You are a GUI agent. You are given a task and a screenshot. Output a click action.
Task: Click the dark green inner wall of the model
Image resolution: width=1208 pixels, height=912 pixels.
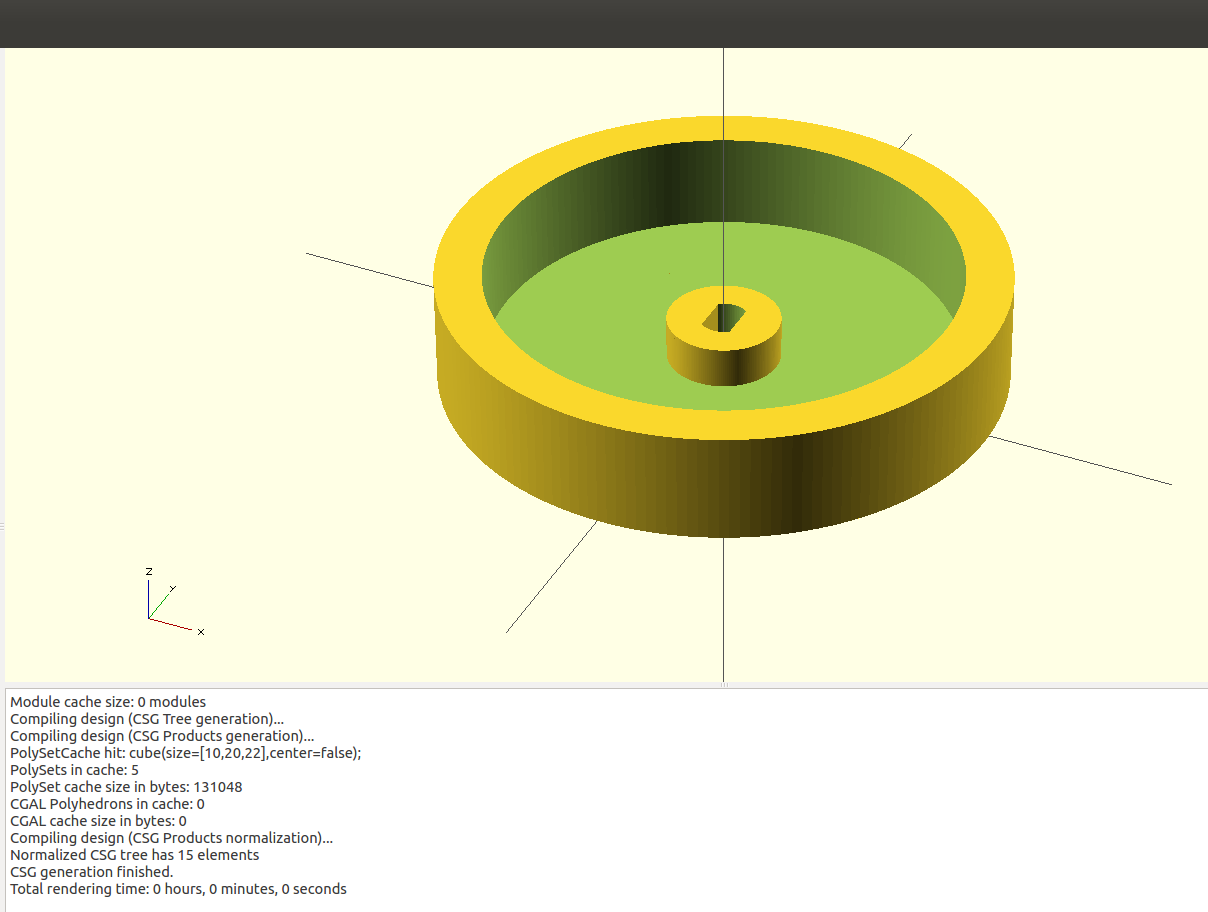(600, 200)
